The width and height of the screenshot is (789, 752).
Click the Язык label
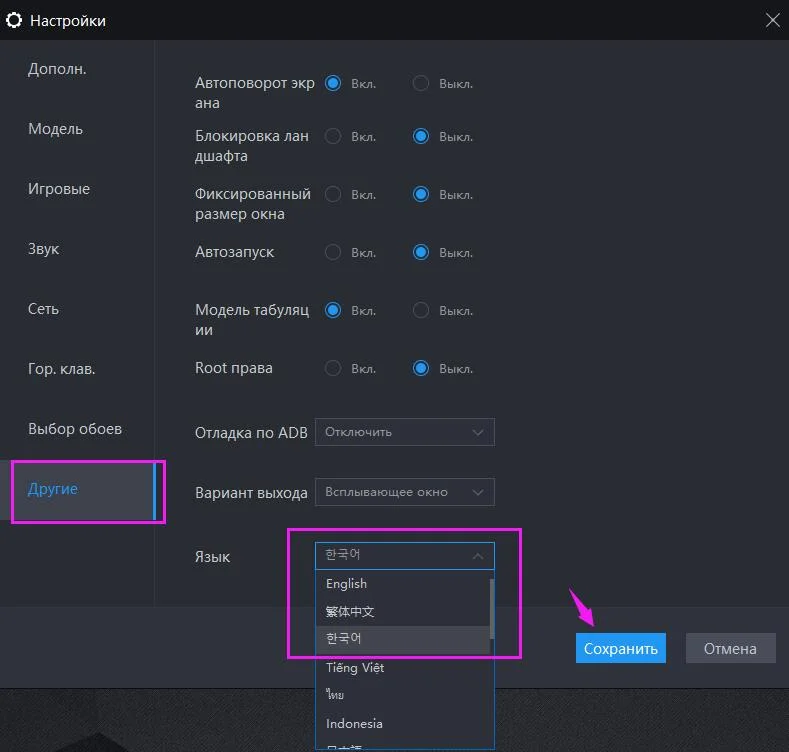tap(212, 557)
